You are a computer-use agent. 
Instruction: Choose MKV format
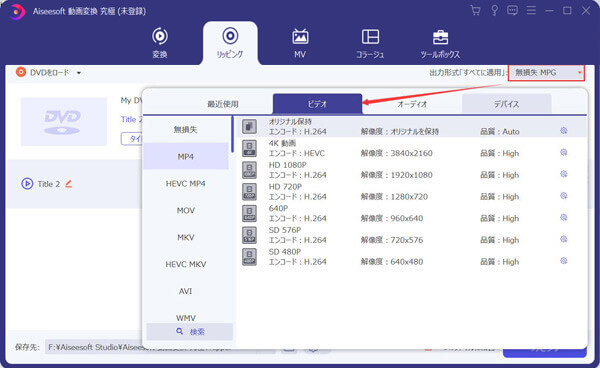pyautogui.click(x=186, y=237)
